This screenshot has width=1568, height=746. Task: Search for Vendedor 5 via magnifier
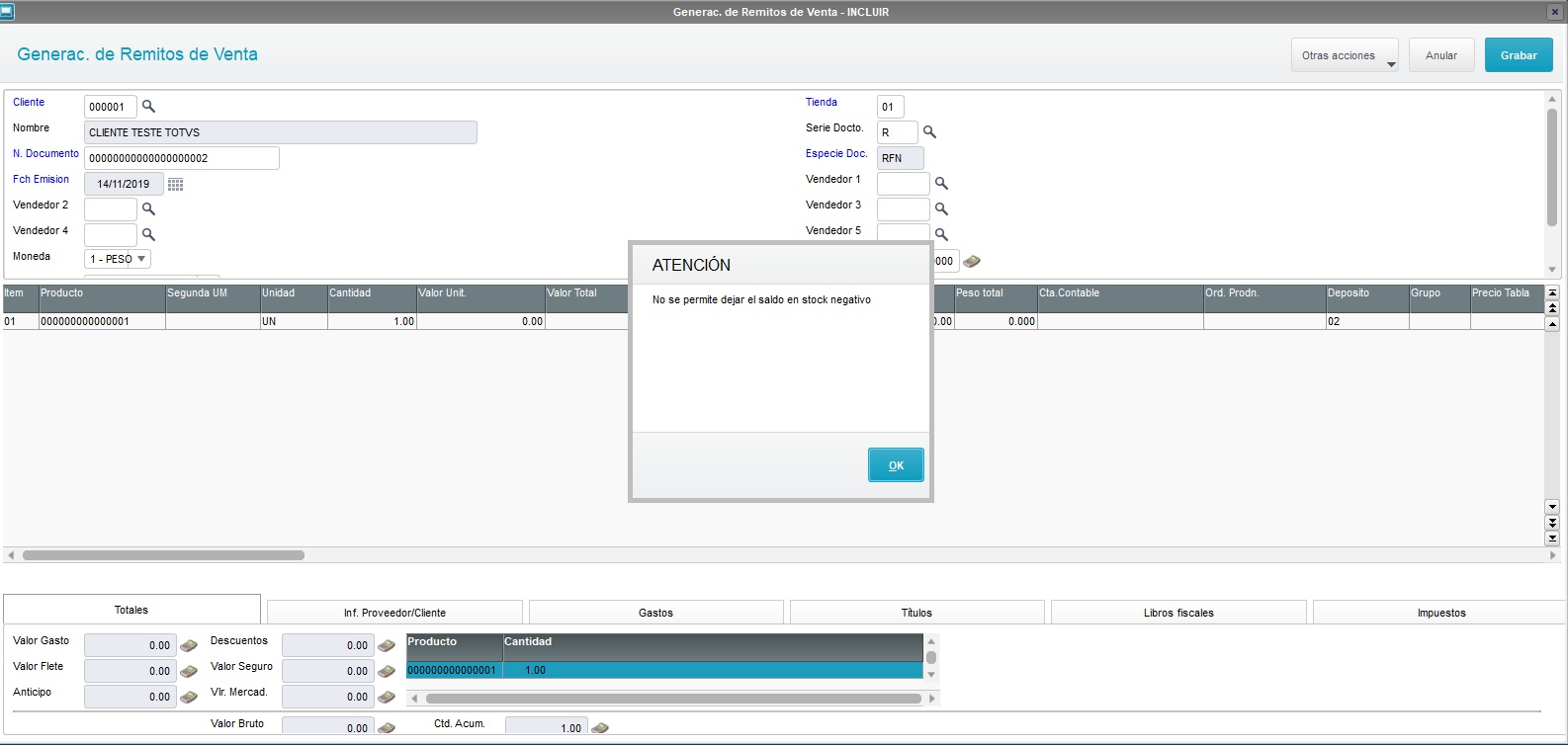tap(941, 235)
